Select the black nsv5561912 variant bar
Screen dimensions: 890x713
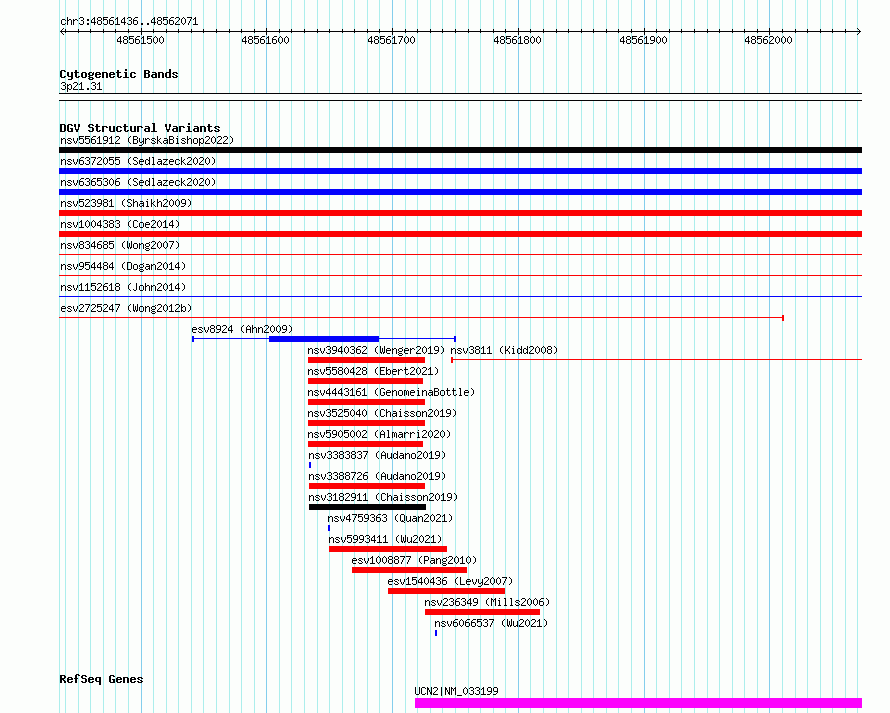click(460, 150)
